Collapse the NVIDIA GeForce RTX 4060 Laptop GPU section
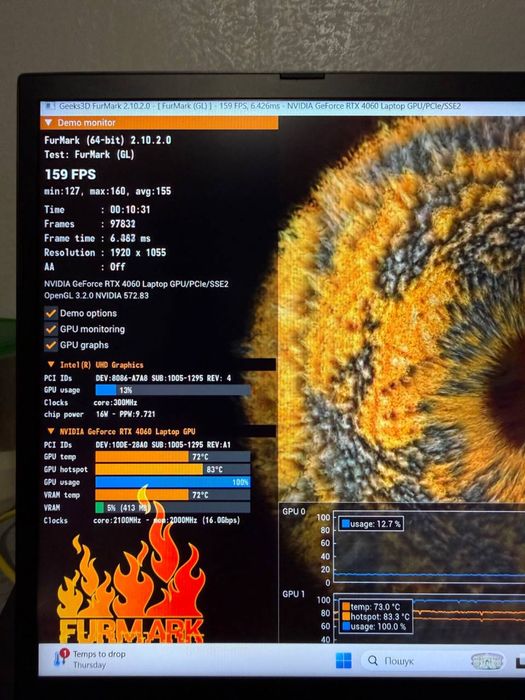This screenshot has width=525, height=700. click(x=51, y=431)
